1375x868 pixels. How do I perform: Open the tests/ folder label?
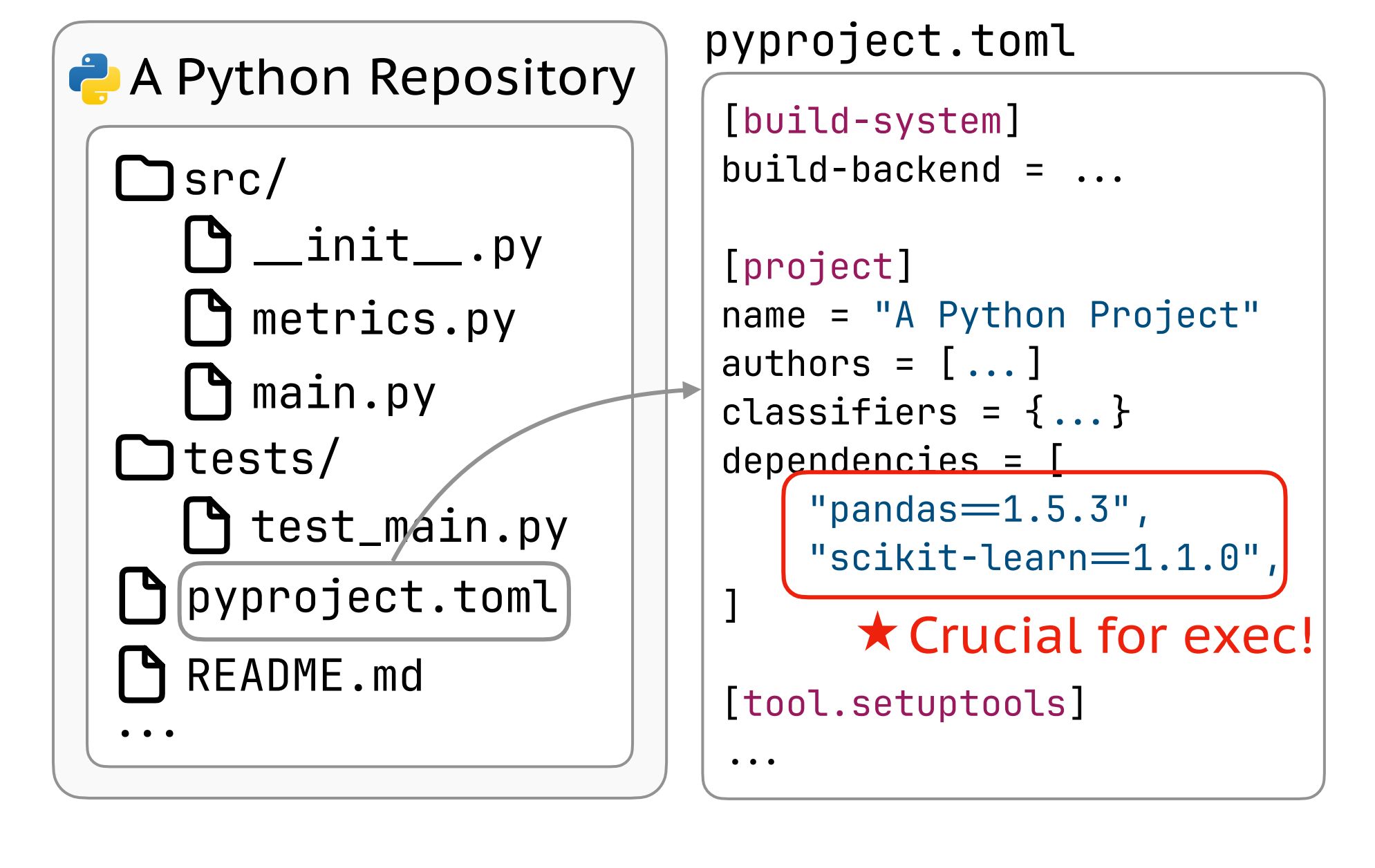[261, 459]
